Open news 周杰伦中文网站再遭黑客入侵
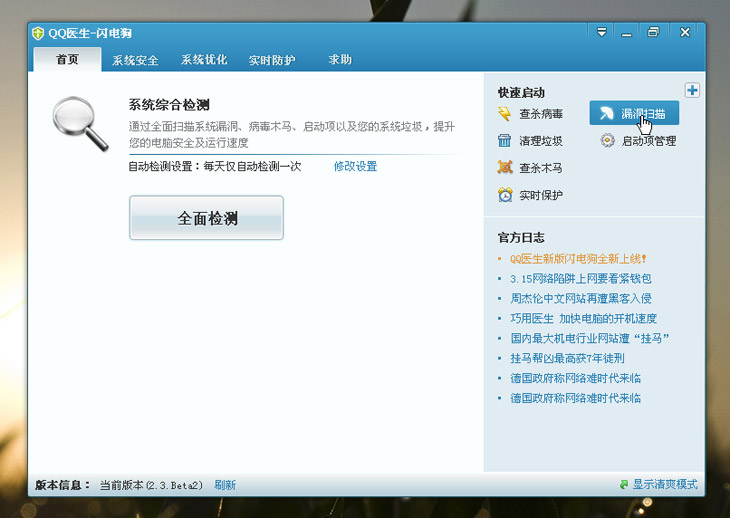Screen dimensions: 730x518 [581, 298]
